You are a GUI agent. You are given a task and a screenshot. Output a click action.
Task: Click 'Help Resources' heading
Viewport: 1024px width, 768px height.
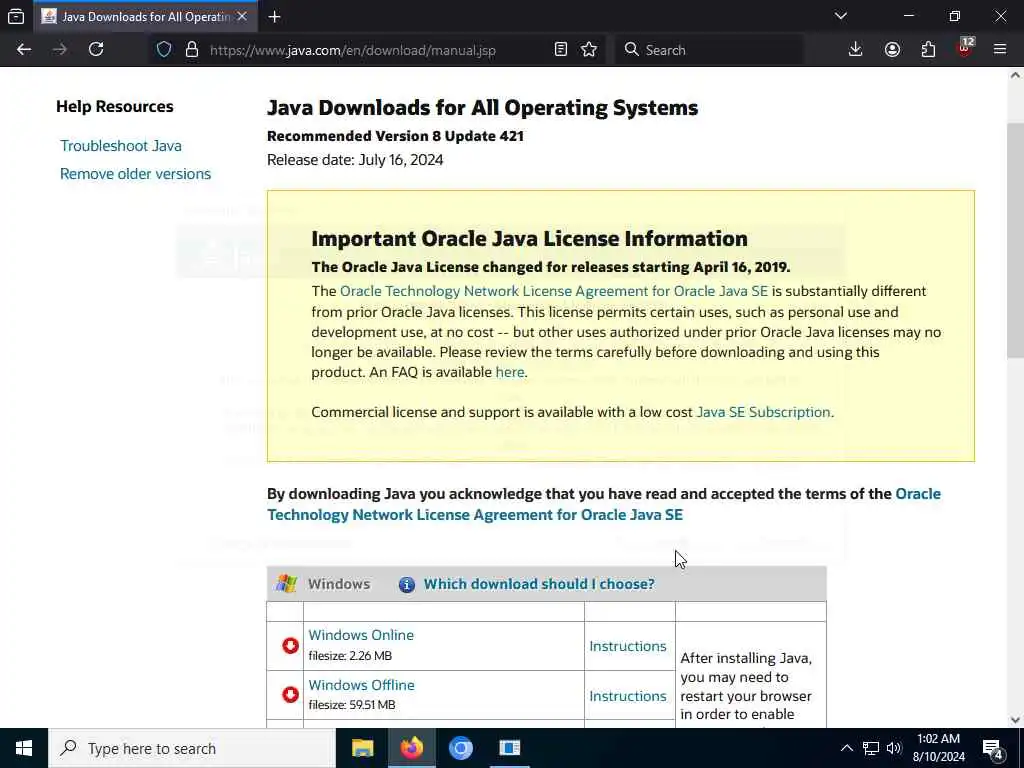pyautogui.click(x=115, y=106)
